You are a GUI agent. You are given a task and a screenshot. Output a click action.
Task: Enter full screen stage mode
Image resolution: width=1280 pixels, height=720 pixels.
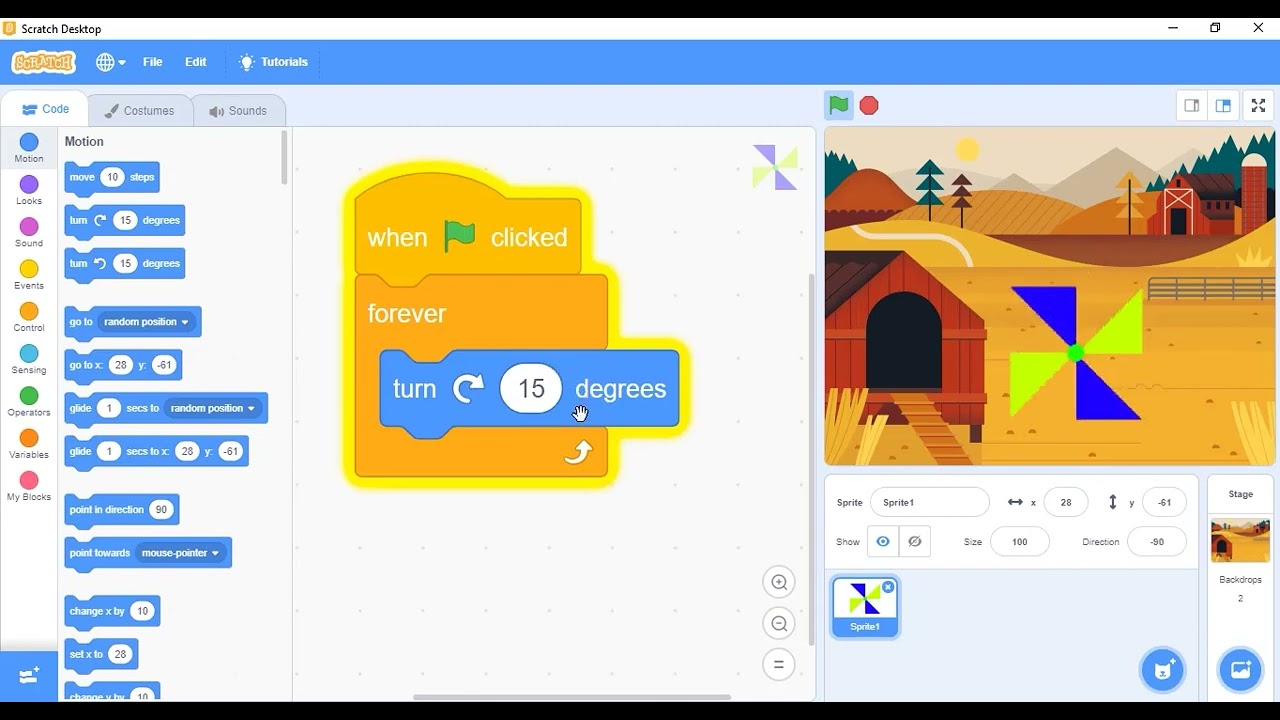1258,105
